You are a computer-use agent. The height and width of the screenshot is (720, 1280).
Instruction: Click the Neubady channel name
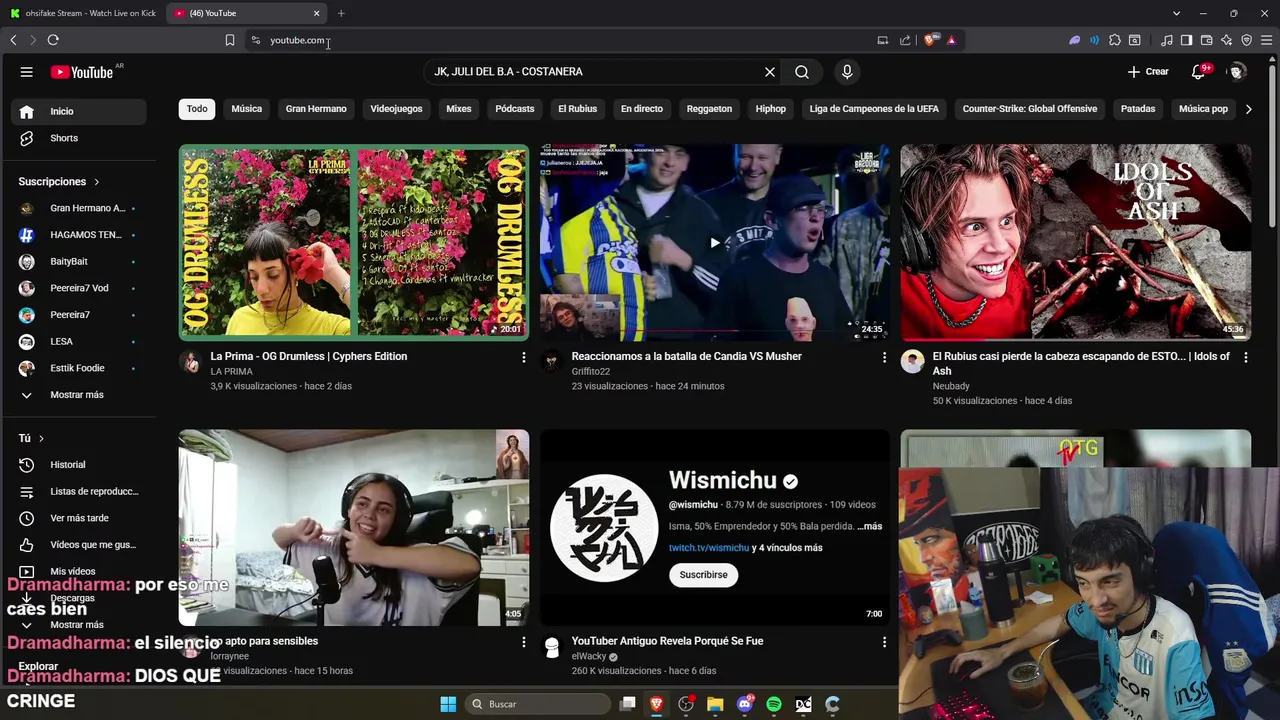pos(951,386)
